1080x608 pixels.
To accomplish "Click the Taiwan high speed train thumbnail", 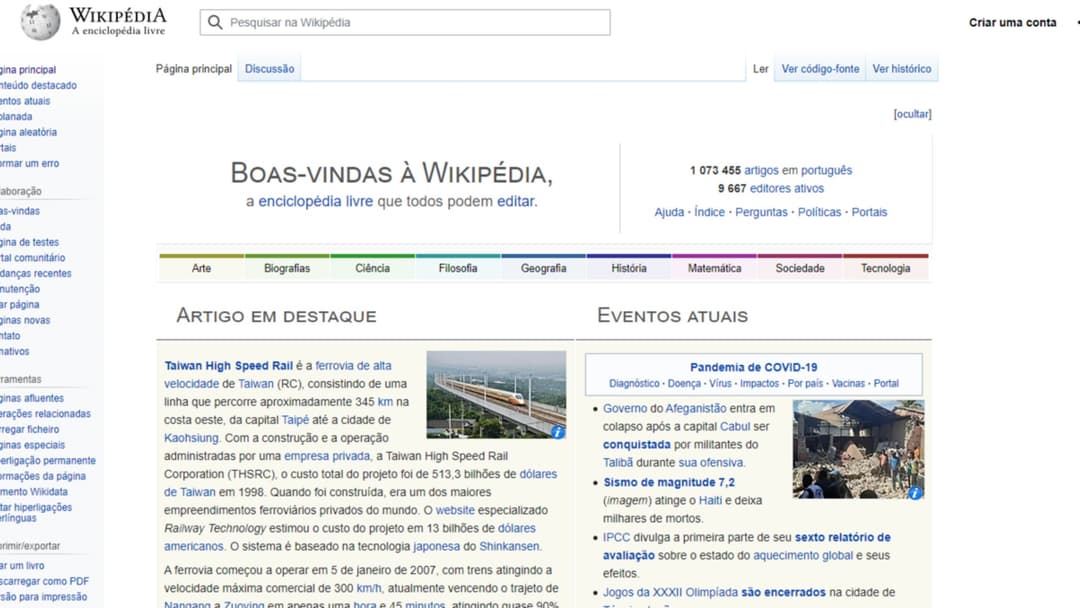I will [496, 395].
